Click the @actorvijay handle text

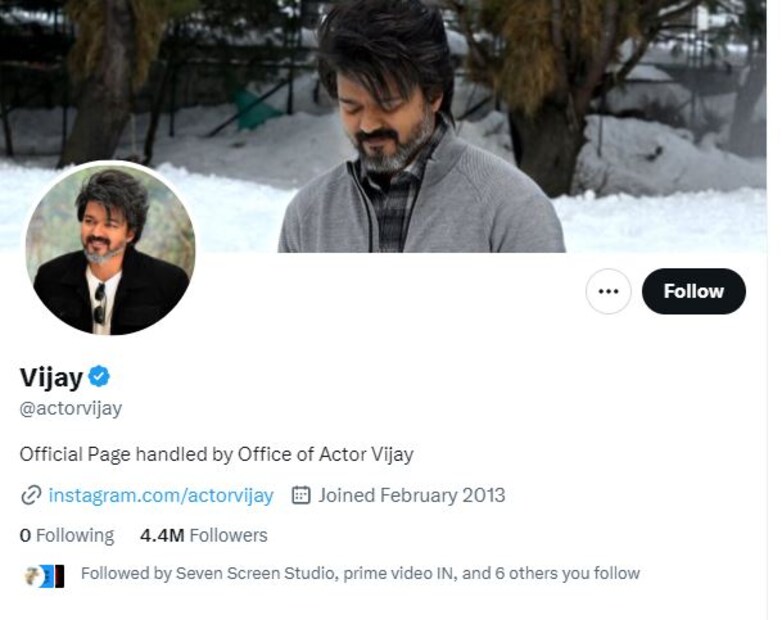click(71, 409)
